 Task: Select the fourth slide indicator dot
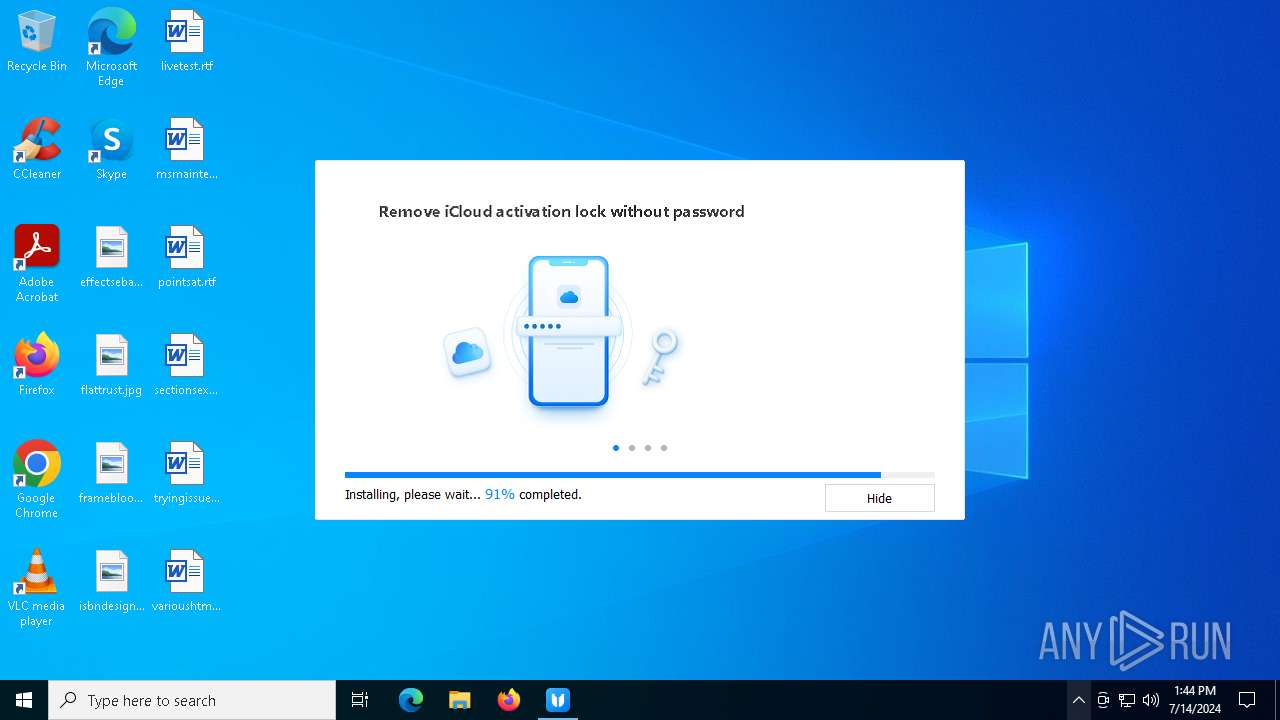click(664, 448)
